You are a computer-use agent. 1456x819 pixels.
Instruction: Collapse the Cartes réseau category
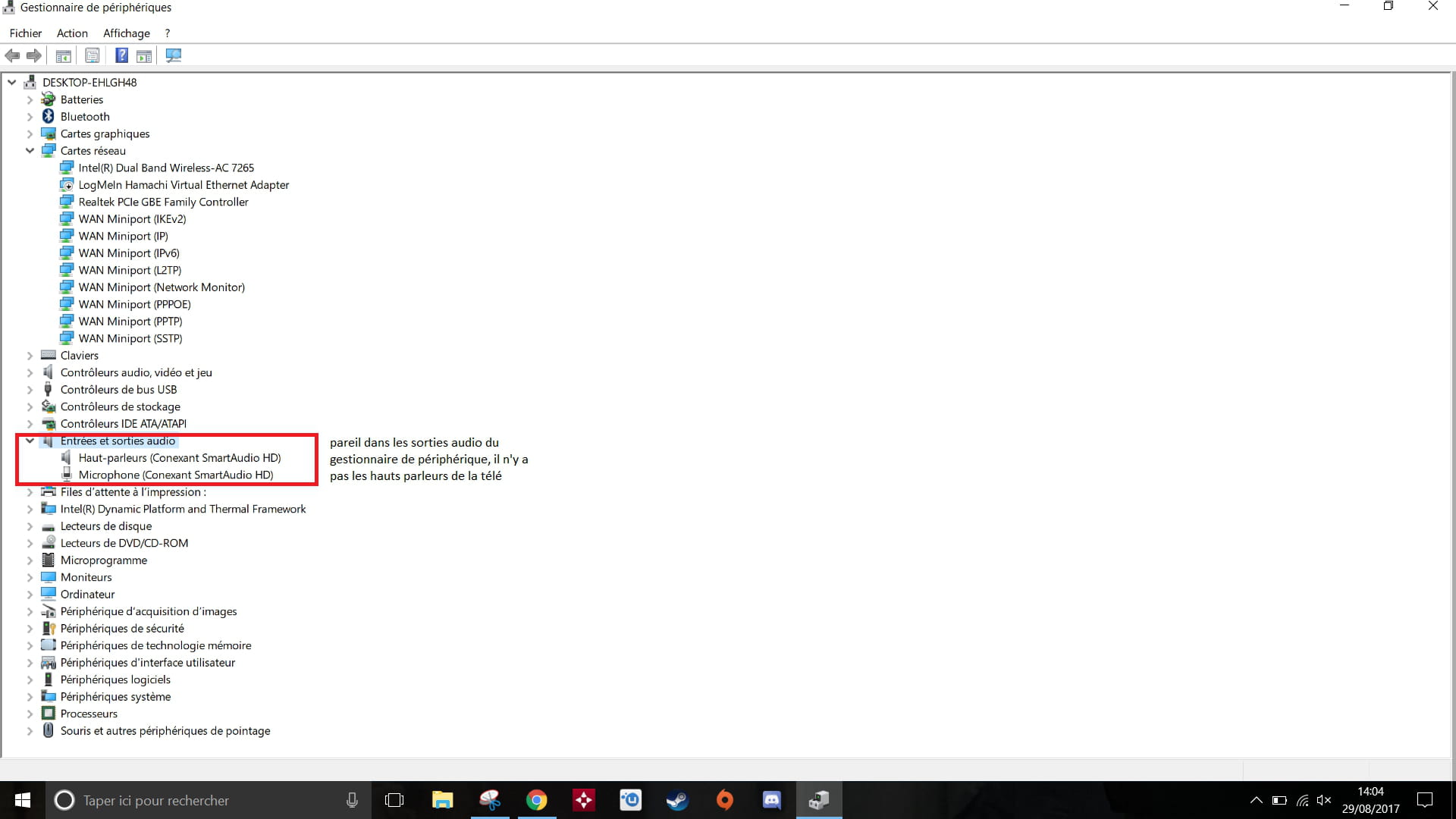point(30,150)
